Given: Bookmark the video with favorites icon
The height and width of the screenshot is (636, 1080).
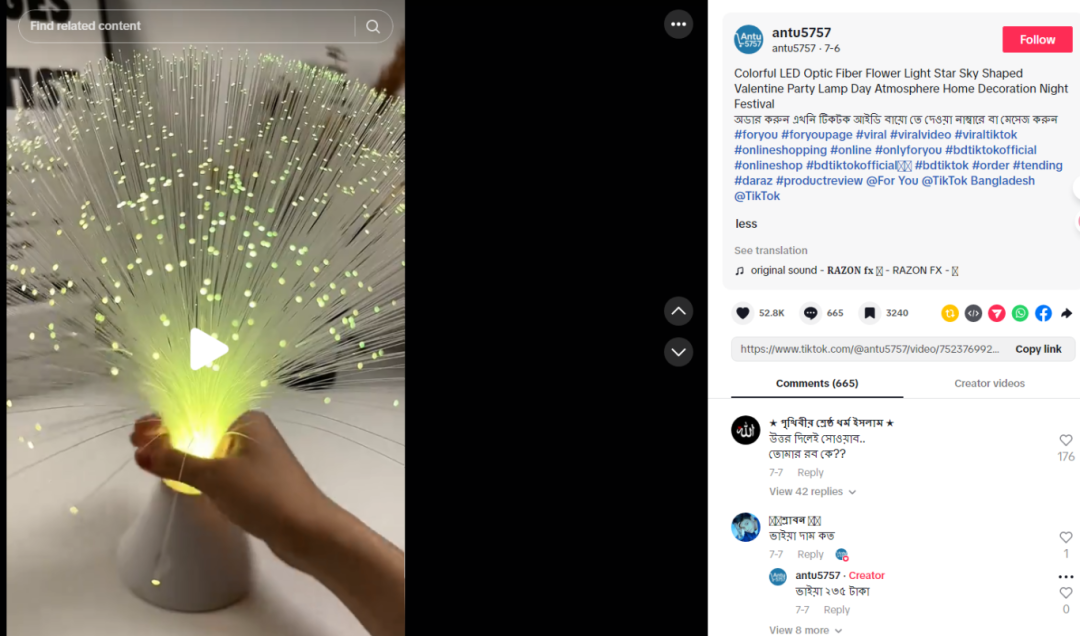Looking at the screenshot, I should [870, 313].
